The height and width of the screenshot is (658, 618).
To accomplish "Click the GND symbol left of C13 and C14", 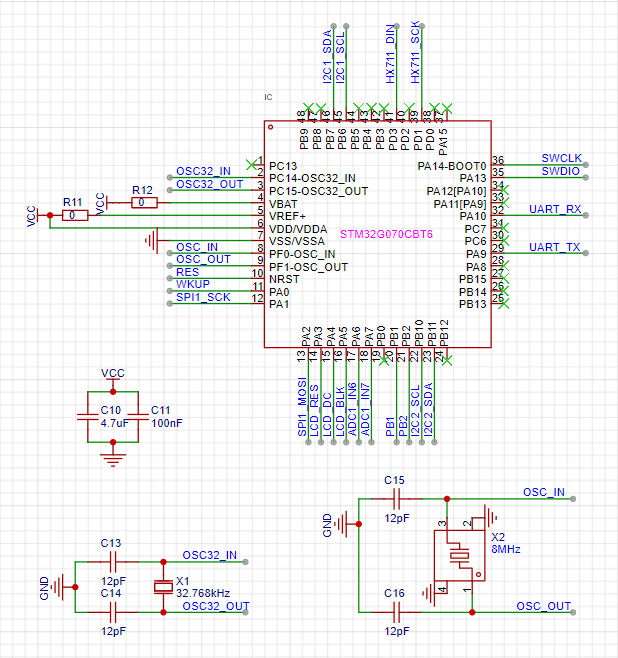I will tap(58, 587).
